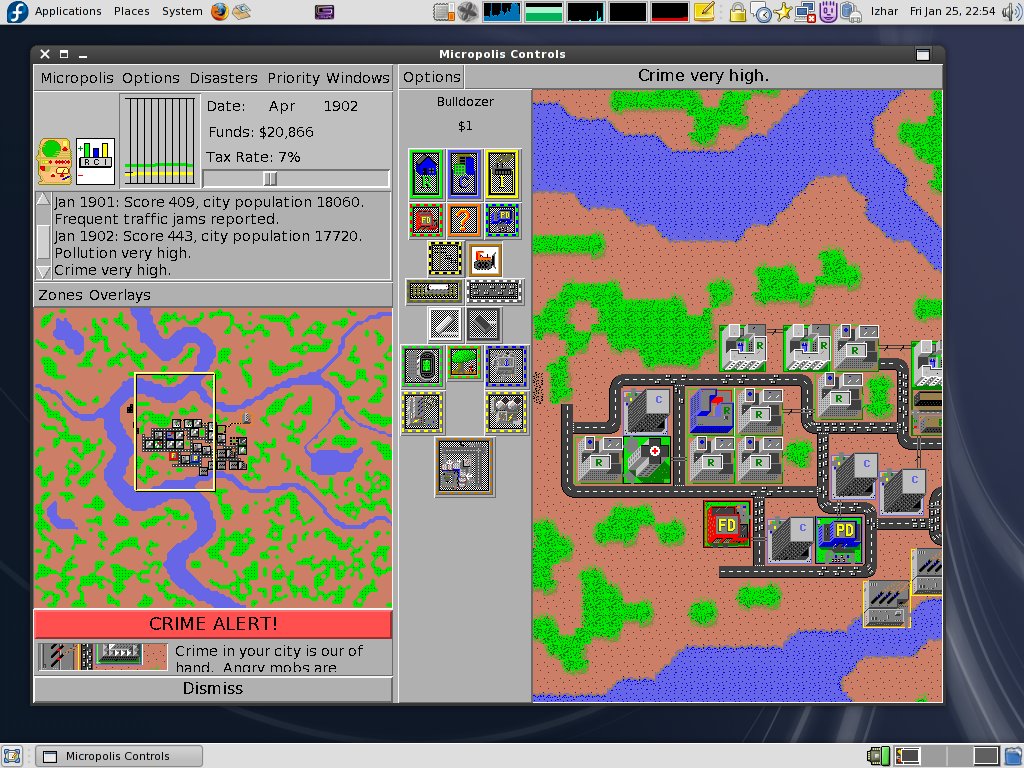
Task: Launch Firefox from the top panel
Action: (x=219, y=11)
